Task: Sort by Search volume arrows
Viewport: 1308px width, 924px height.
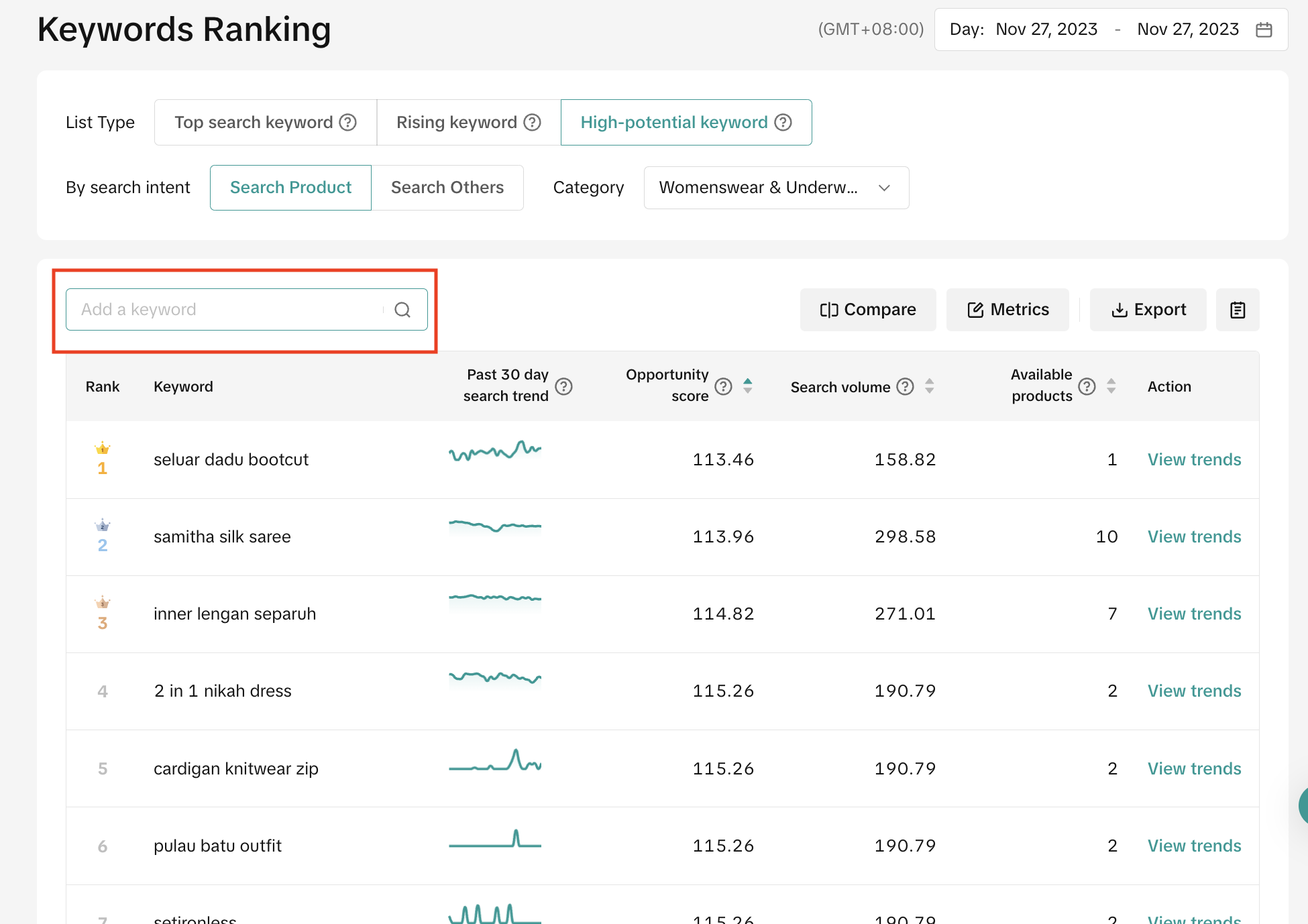Action: tap(929, 386)
